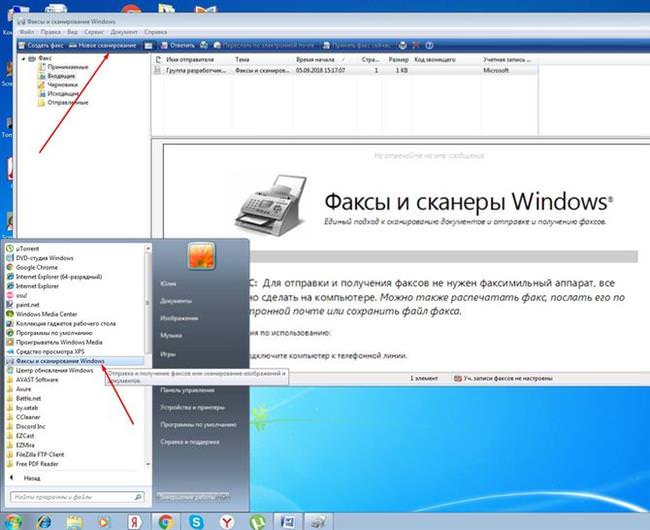Open the Правка menu
This screenshot has width=650, height=530.
point(51,32)
